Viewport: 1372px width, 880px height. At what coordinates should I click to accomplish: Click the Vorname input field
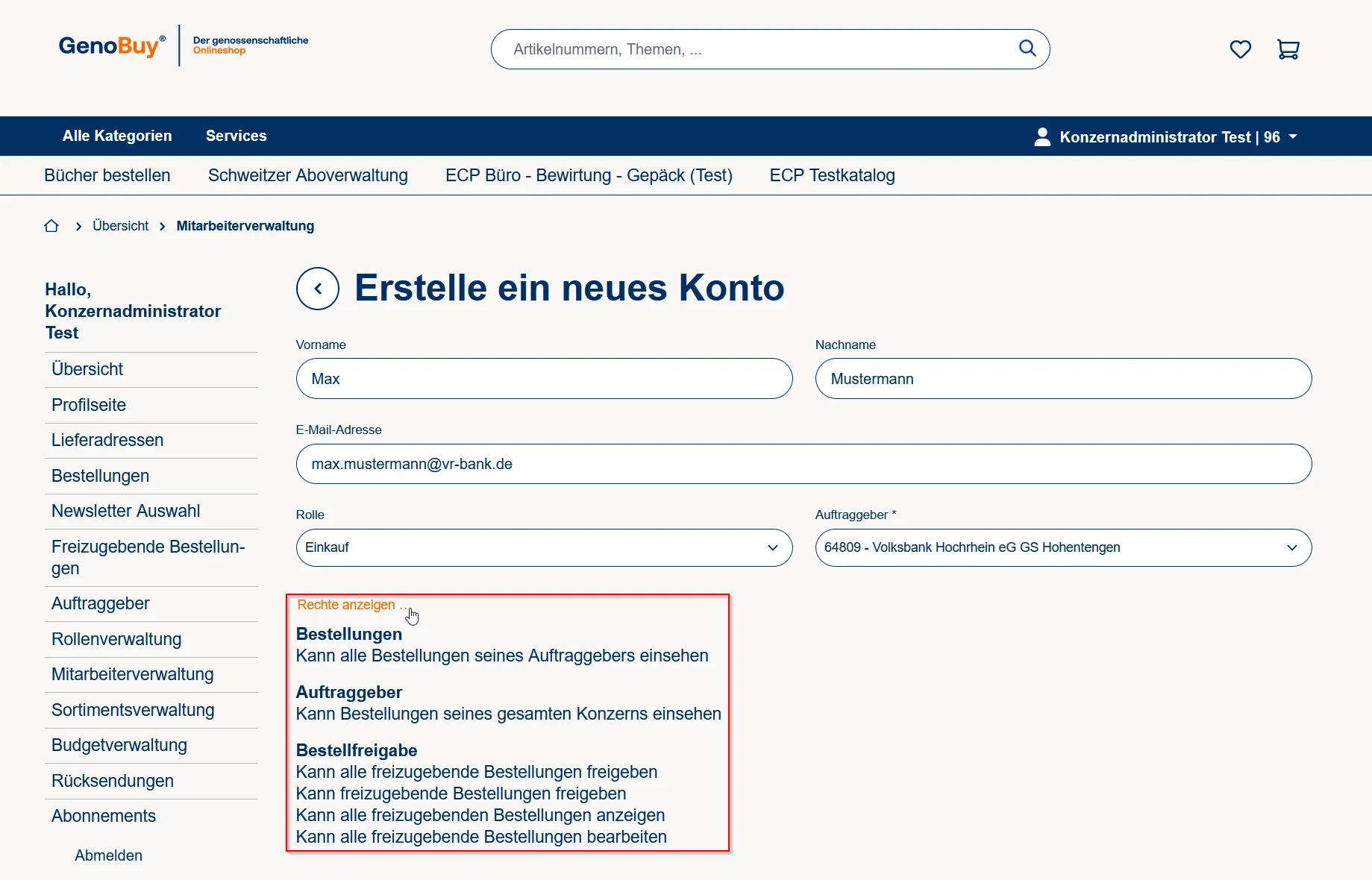544,379
